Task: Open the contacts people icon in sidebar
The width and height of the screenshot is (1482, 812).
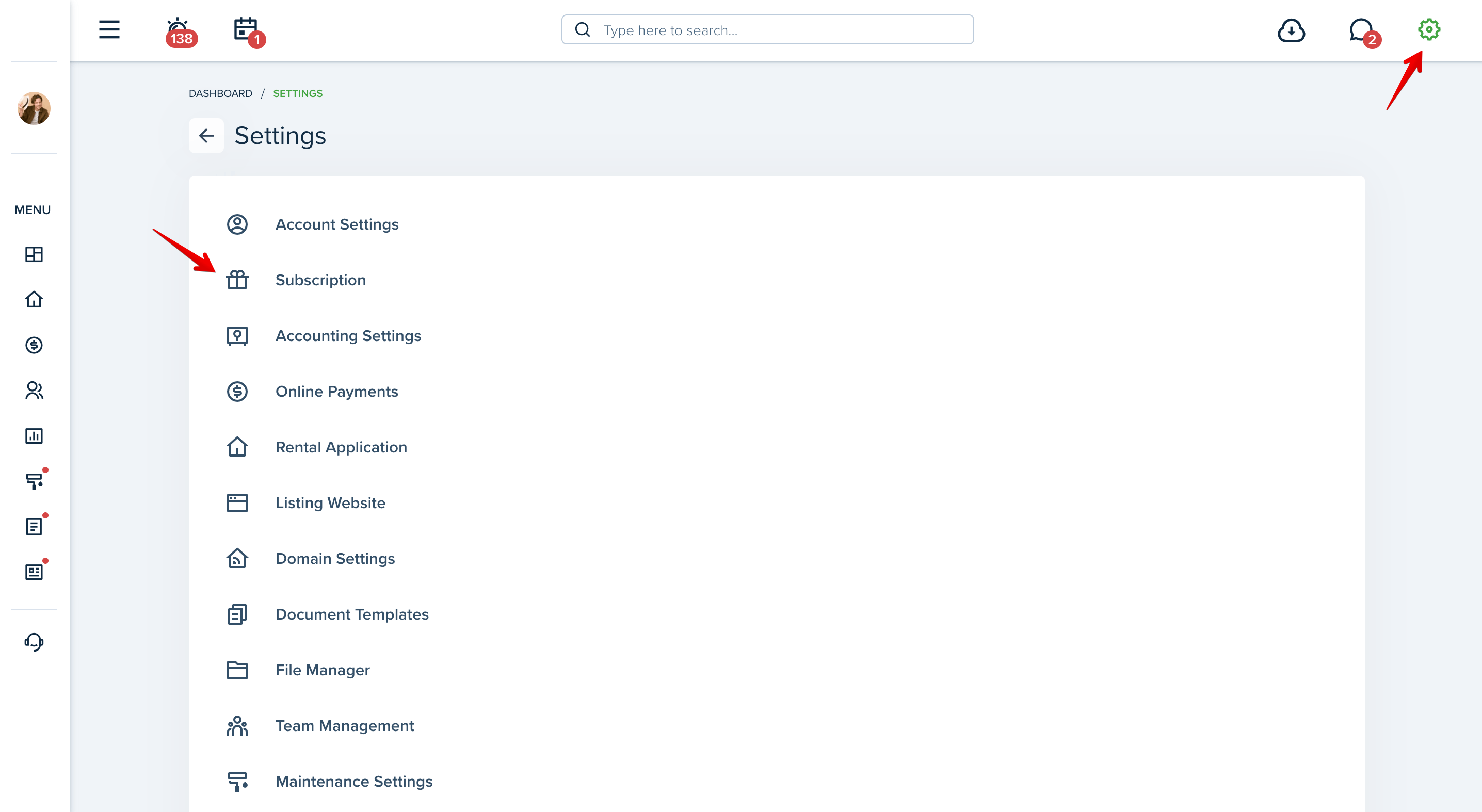Action: point(34,391)
